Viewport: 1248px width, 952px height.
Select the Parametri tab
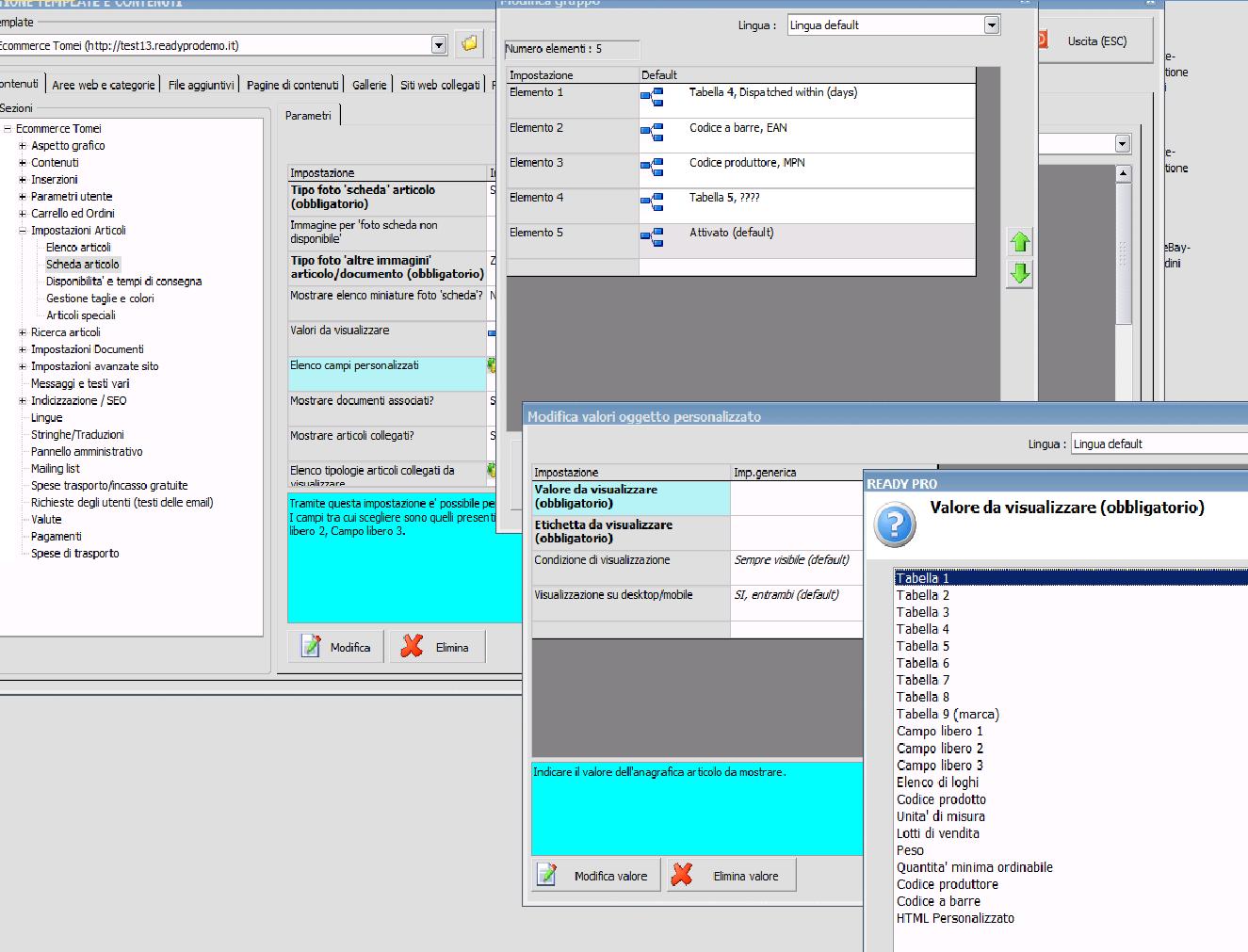(308, 116)
